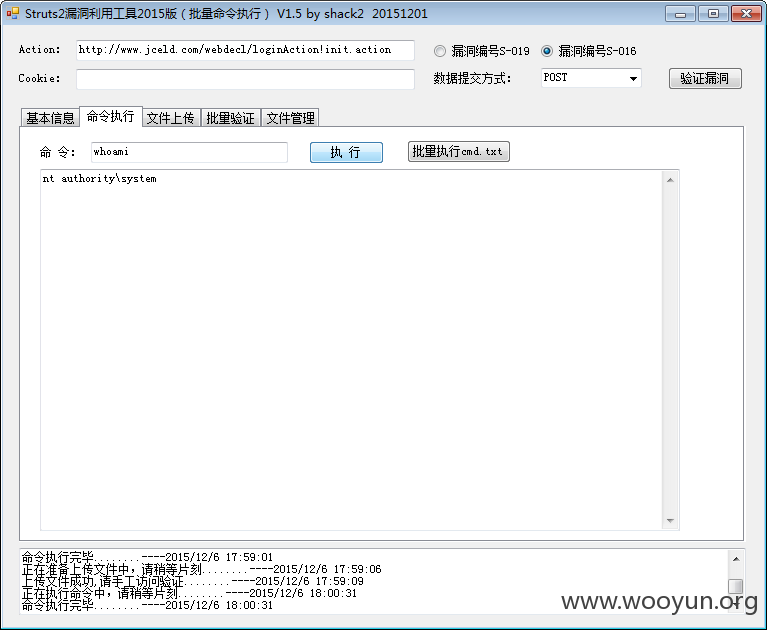The width and height of the screenshot is (767, 630).
Task: Click the Action URL input field
Action: 245,50
